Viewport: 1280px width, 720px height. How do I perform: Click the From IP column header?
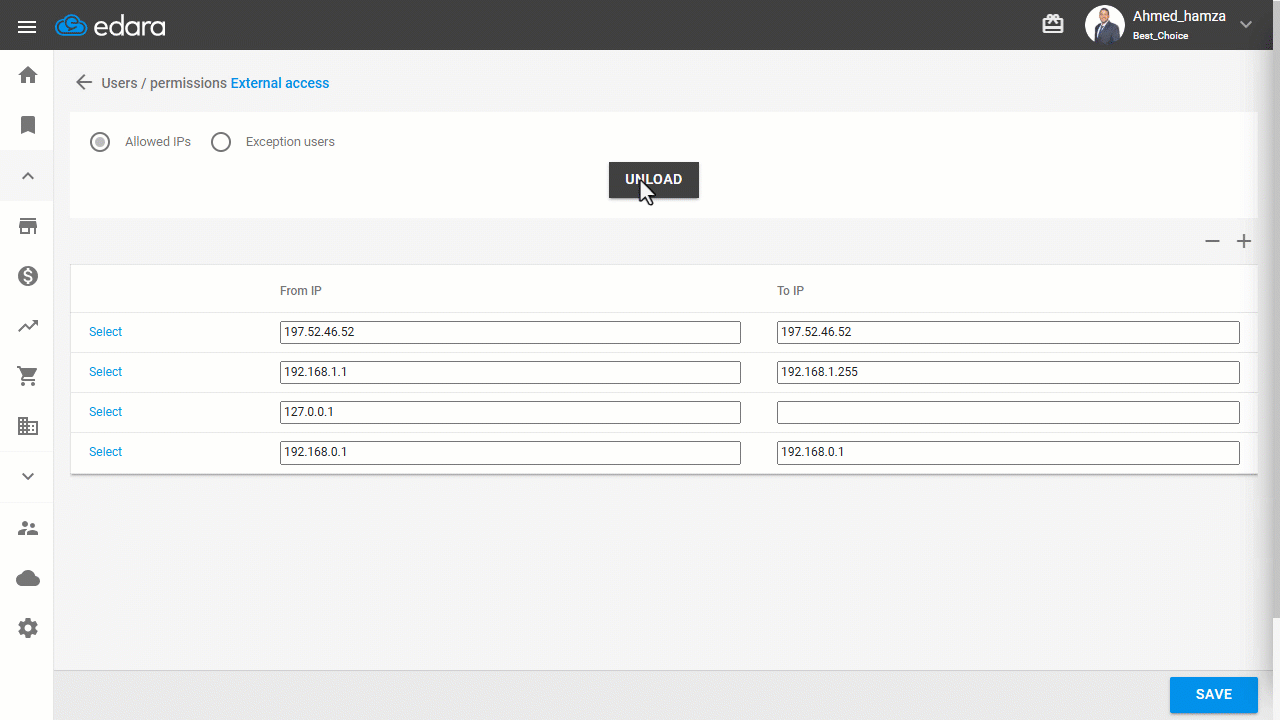pos(301,291)
